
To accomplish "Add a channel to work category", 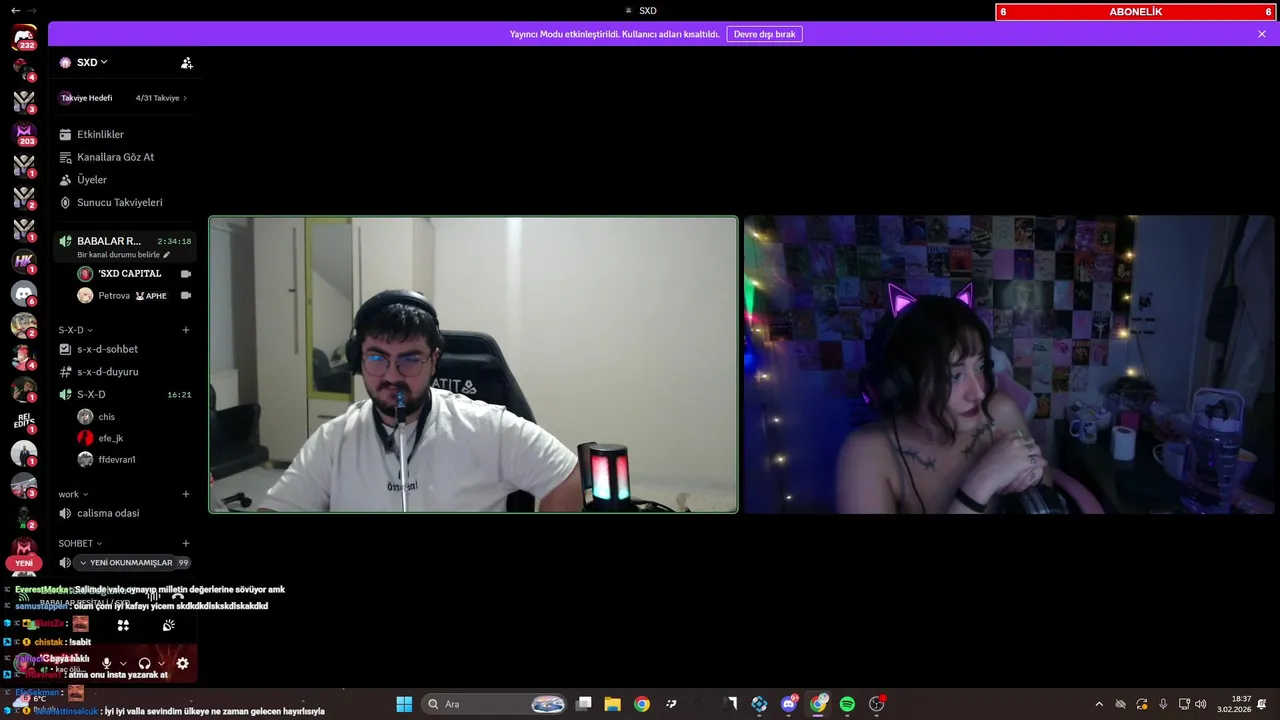I will (x=185, y=494).
